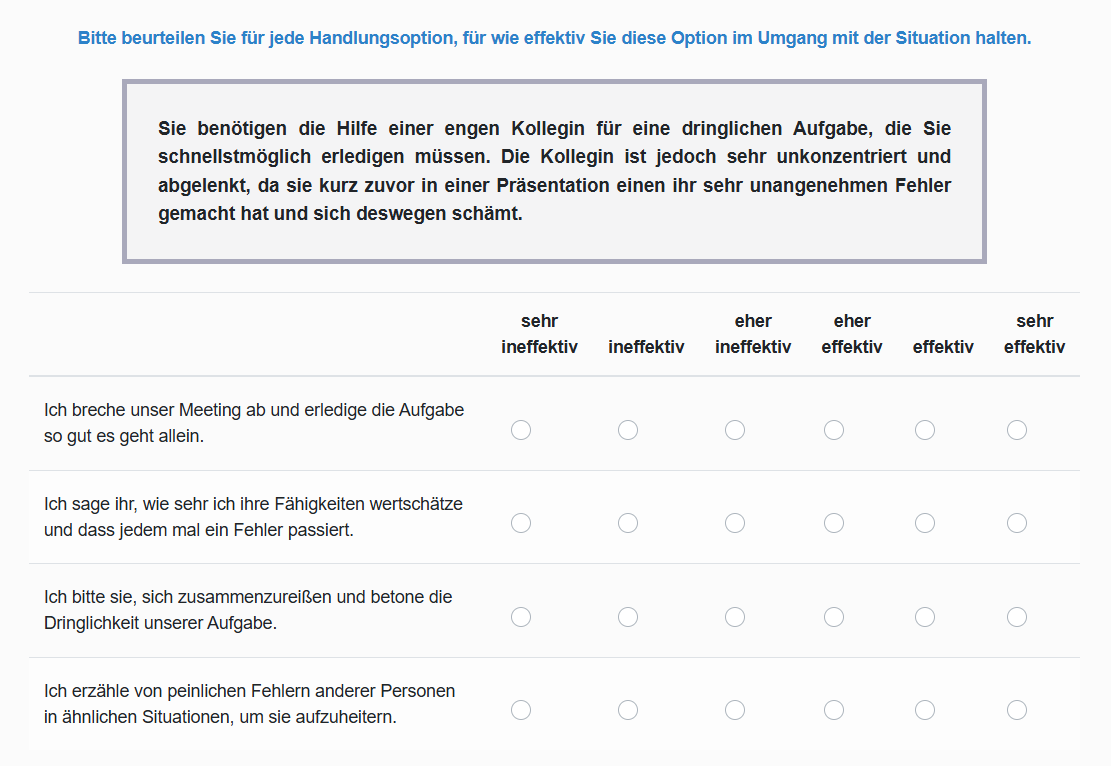Select sehr effektiv in the third row
Image resolution: width=1111 pixels, height=766 pixels.
(1016, 616)
